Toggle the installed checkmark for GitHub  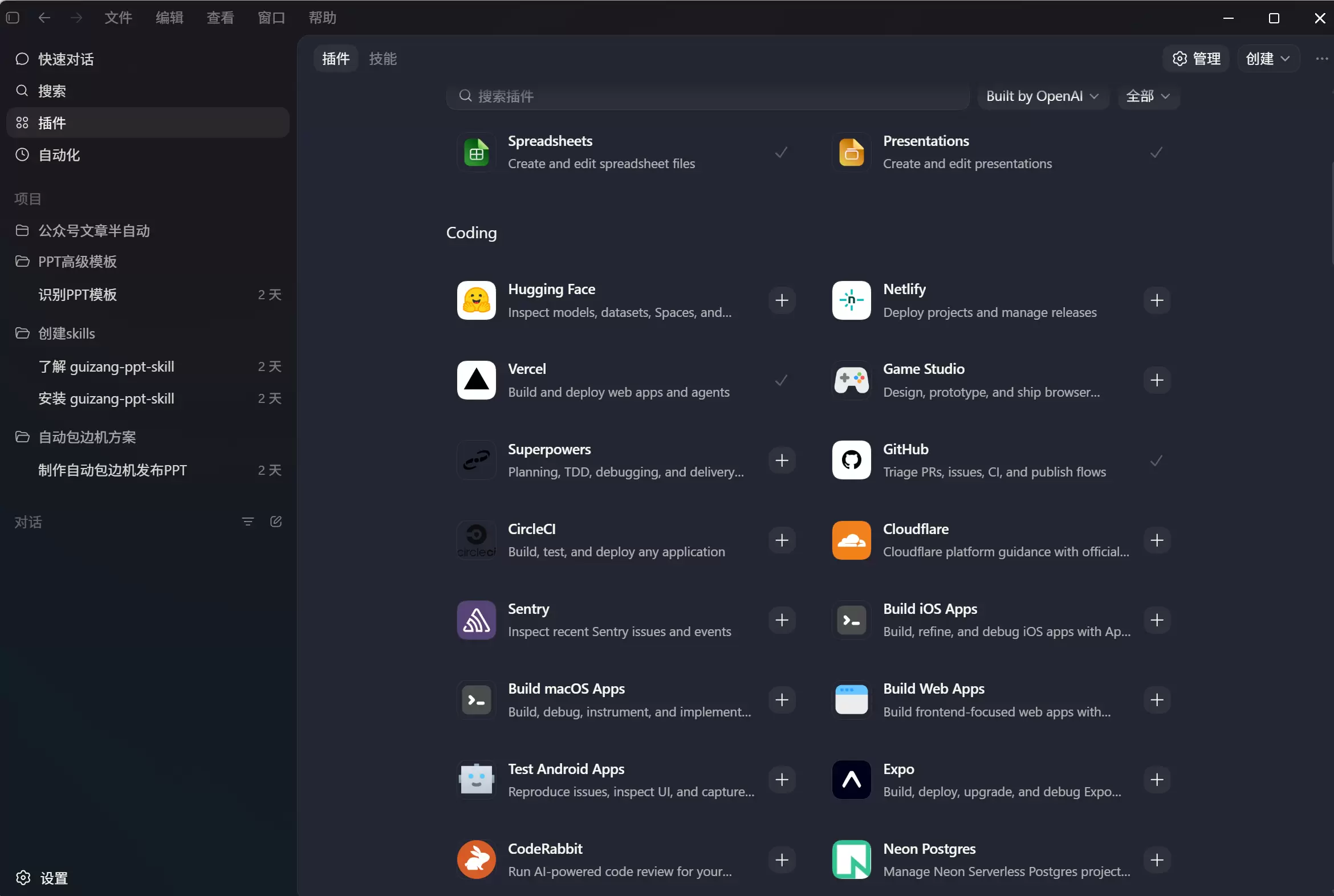pyautogui.click(x=1156, y=461)
